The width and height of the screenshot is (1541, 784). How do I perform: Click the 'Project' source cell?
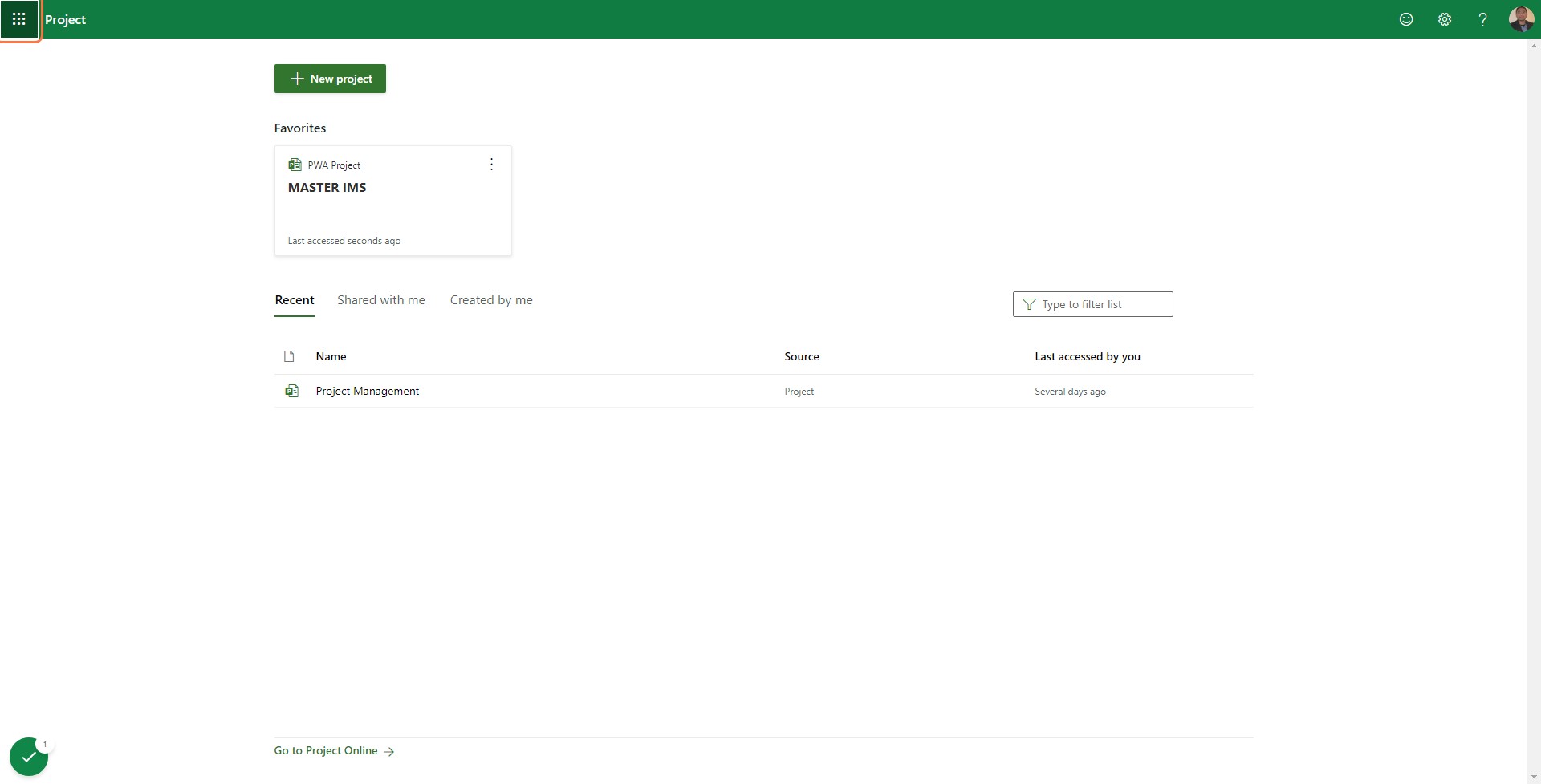click(x=799, y=392)
